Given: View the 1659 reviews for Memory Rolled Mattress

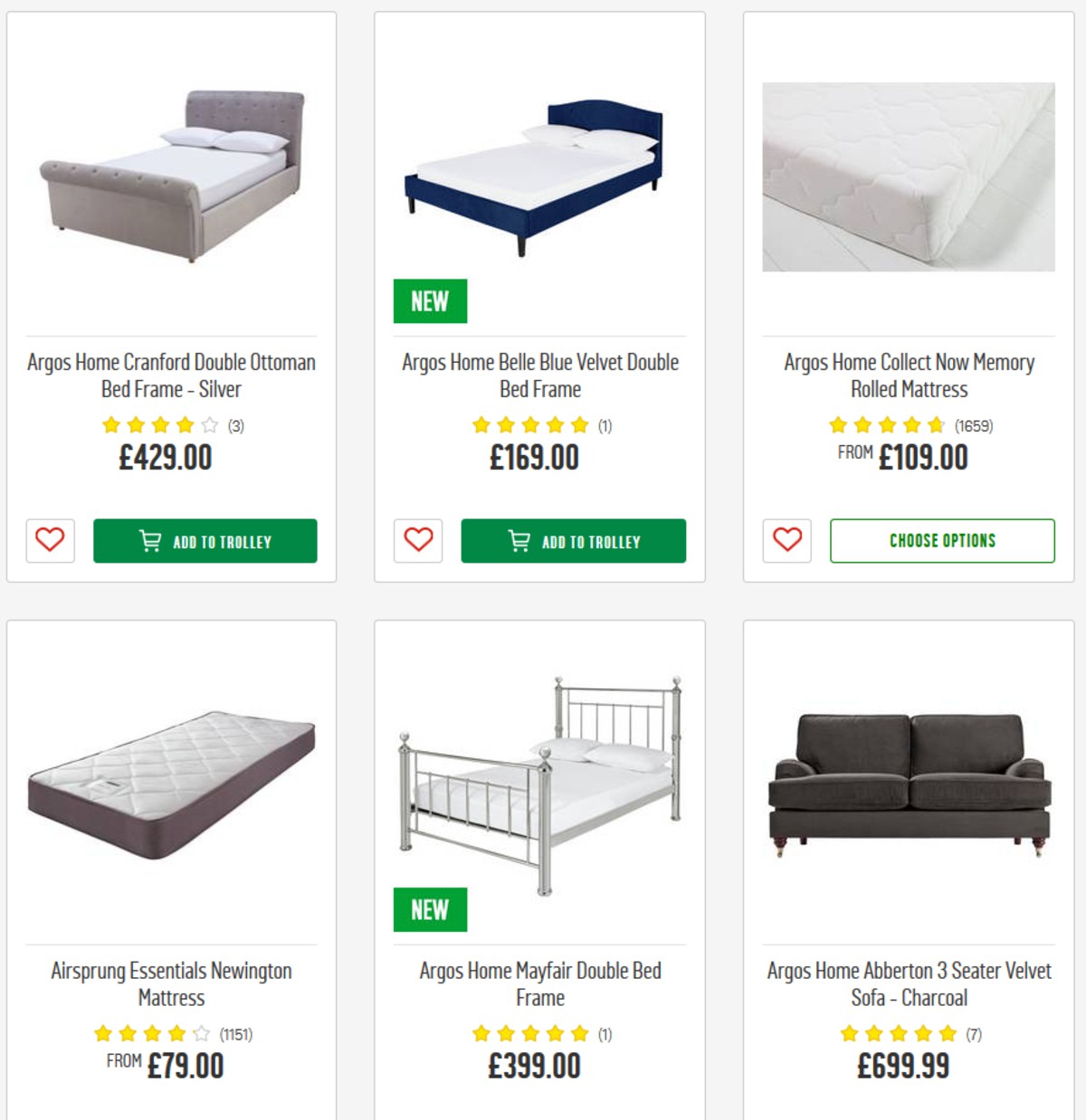Looking at the screenshot, I should [975, 422].
